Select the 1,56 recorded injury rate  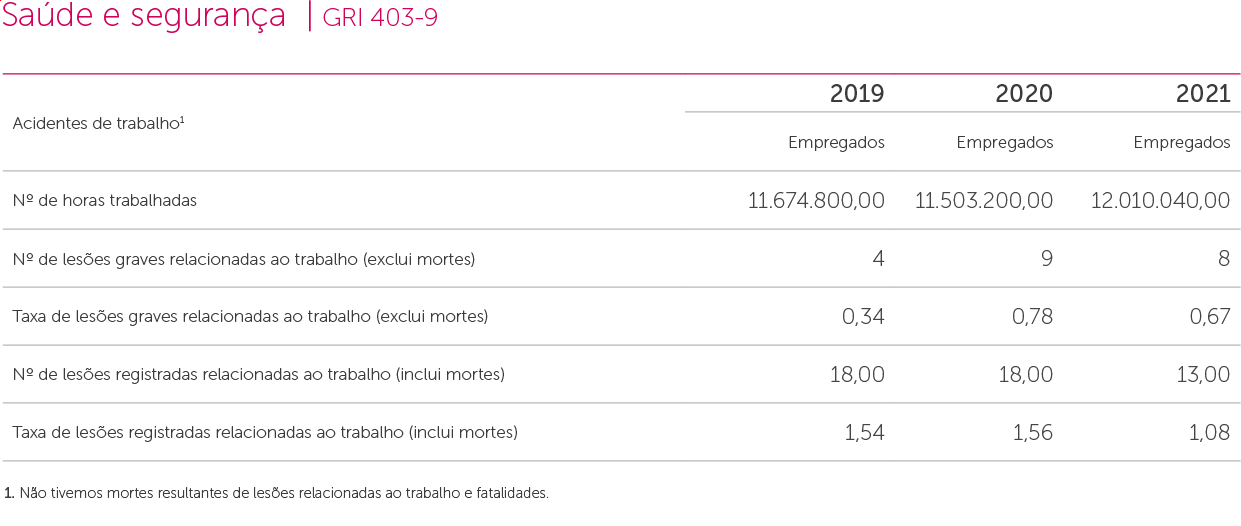[x=1030, y=433]
